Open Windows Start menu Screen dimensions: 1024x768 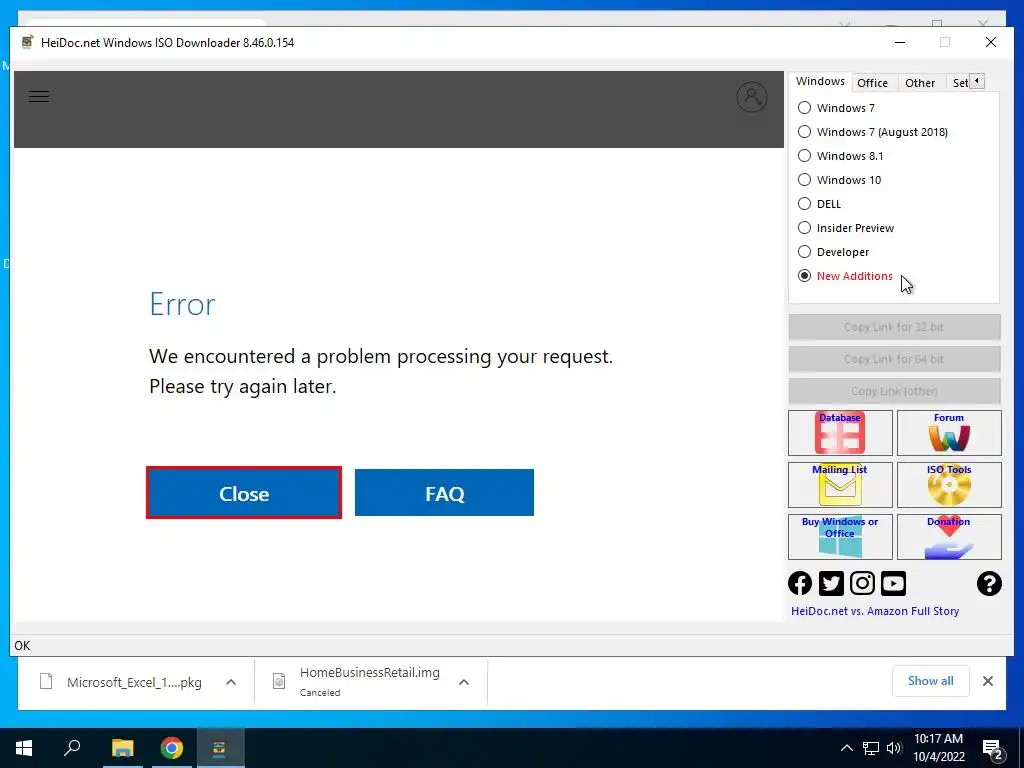coord(24,748)
